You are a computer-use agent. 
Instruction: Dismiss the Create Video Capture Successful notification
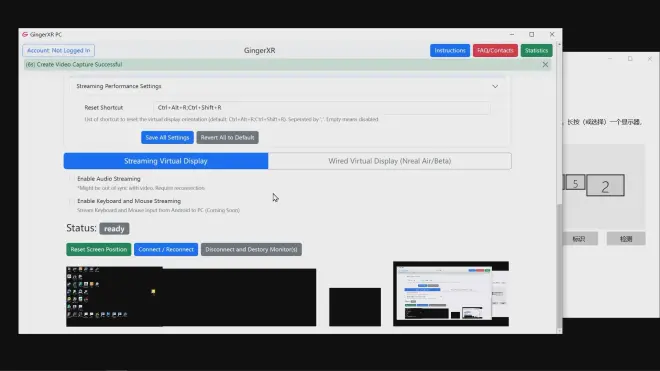[x=545, y=64]
